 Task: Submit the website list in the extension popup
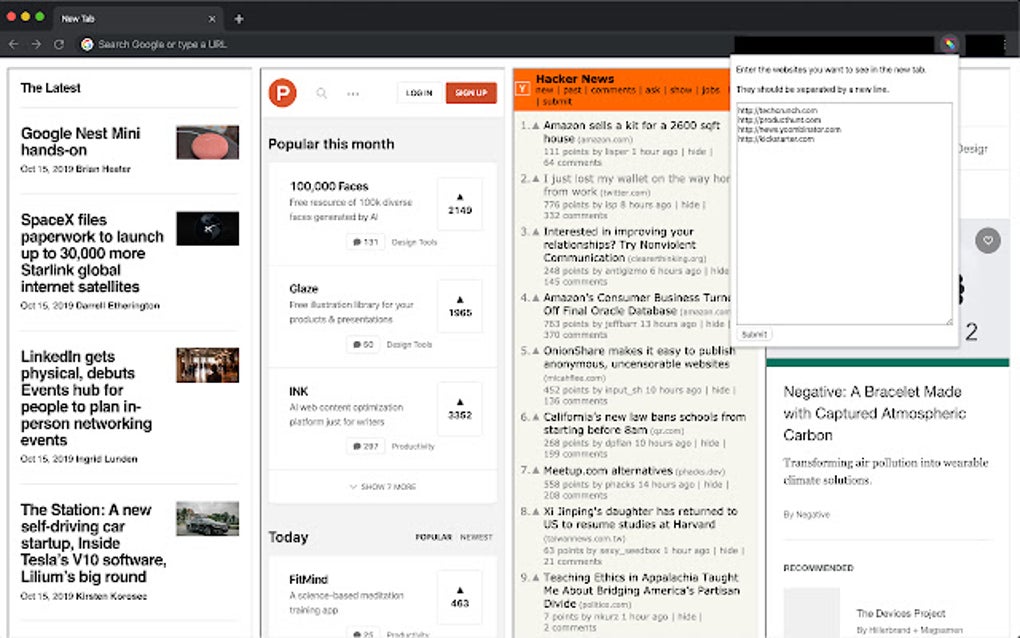(753, 334)
